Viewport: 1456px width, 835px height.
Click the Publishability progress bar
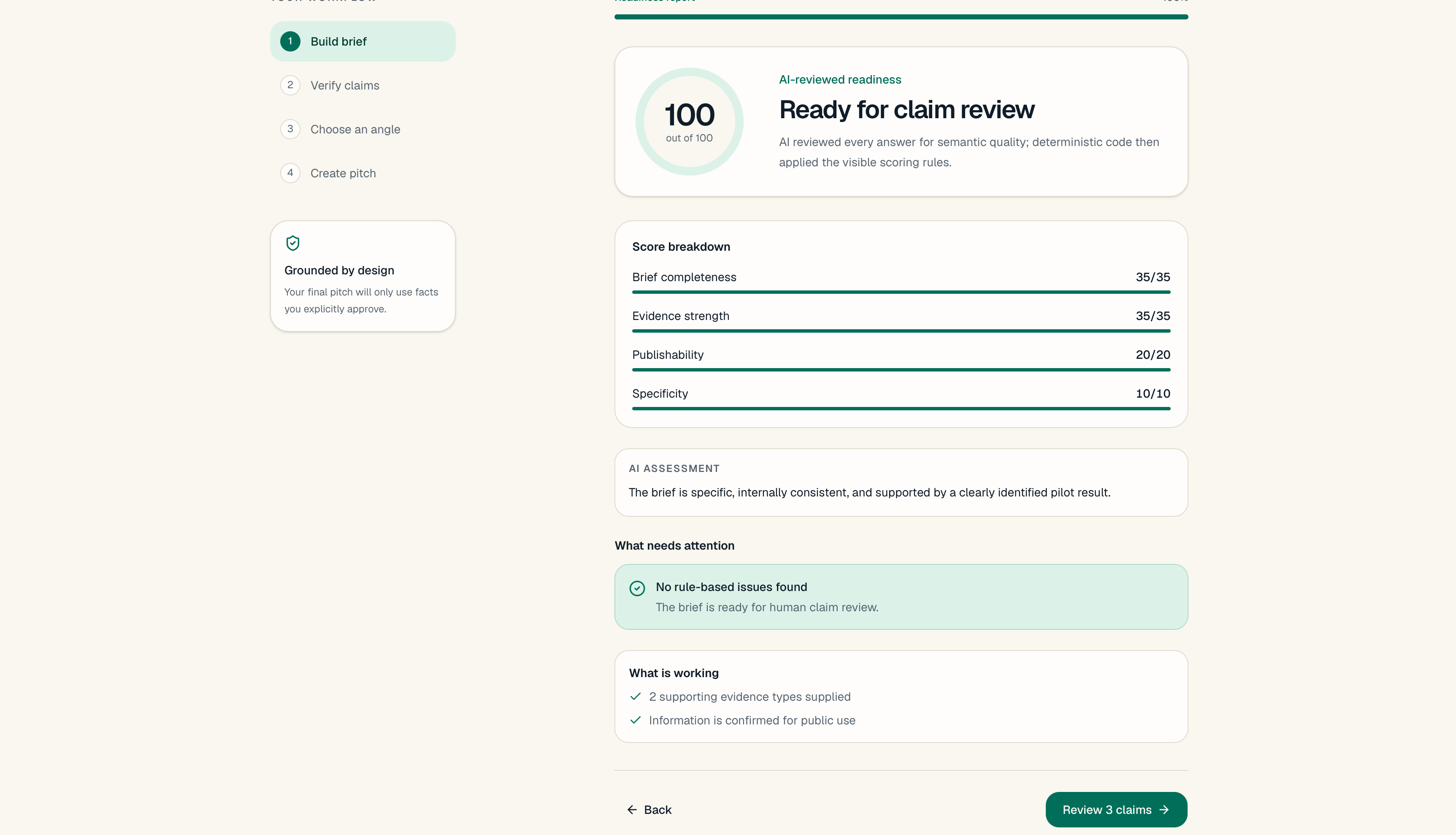[901, 370]
